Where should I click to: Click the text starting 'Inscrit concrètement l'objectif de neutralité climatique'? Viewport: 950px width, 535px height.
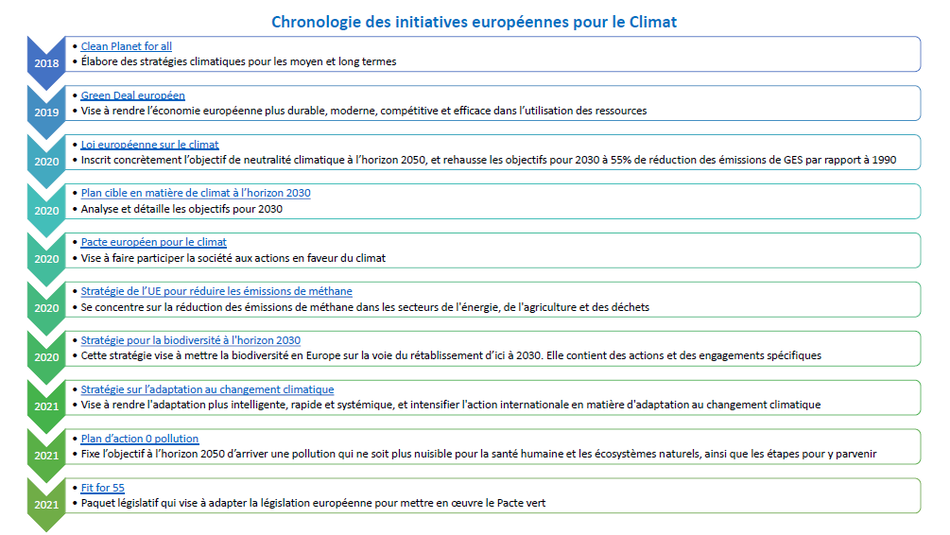488,159
